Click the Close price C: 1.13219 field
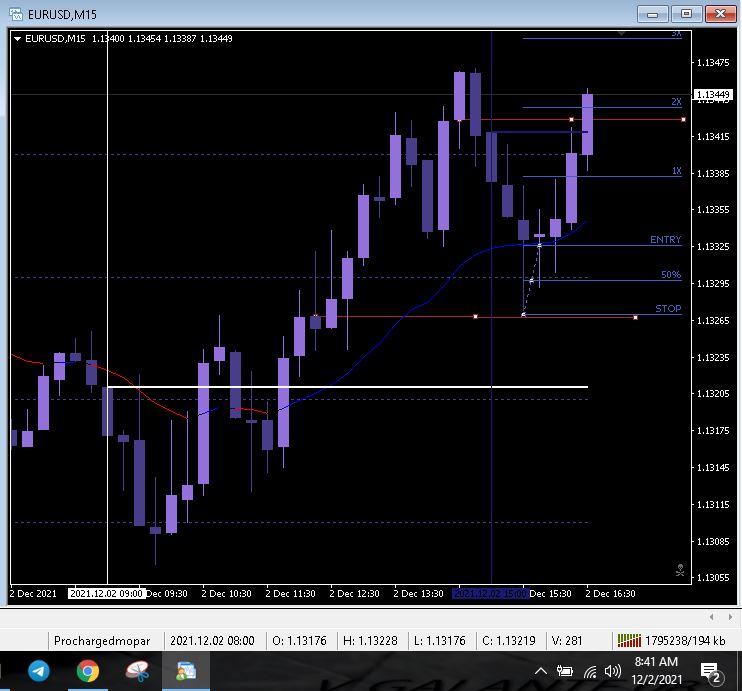Image resolution: width=742 pixels, height=691 pixels. (x=509, y=641)
